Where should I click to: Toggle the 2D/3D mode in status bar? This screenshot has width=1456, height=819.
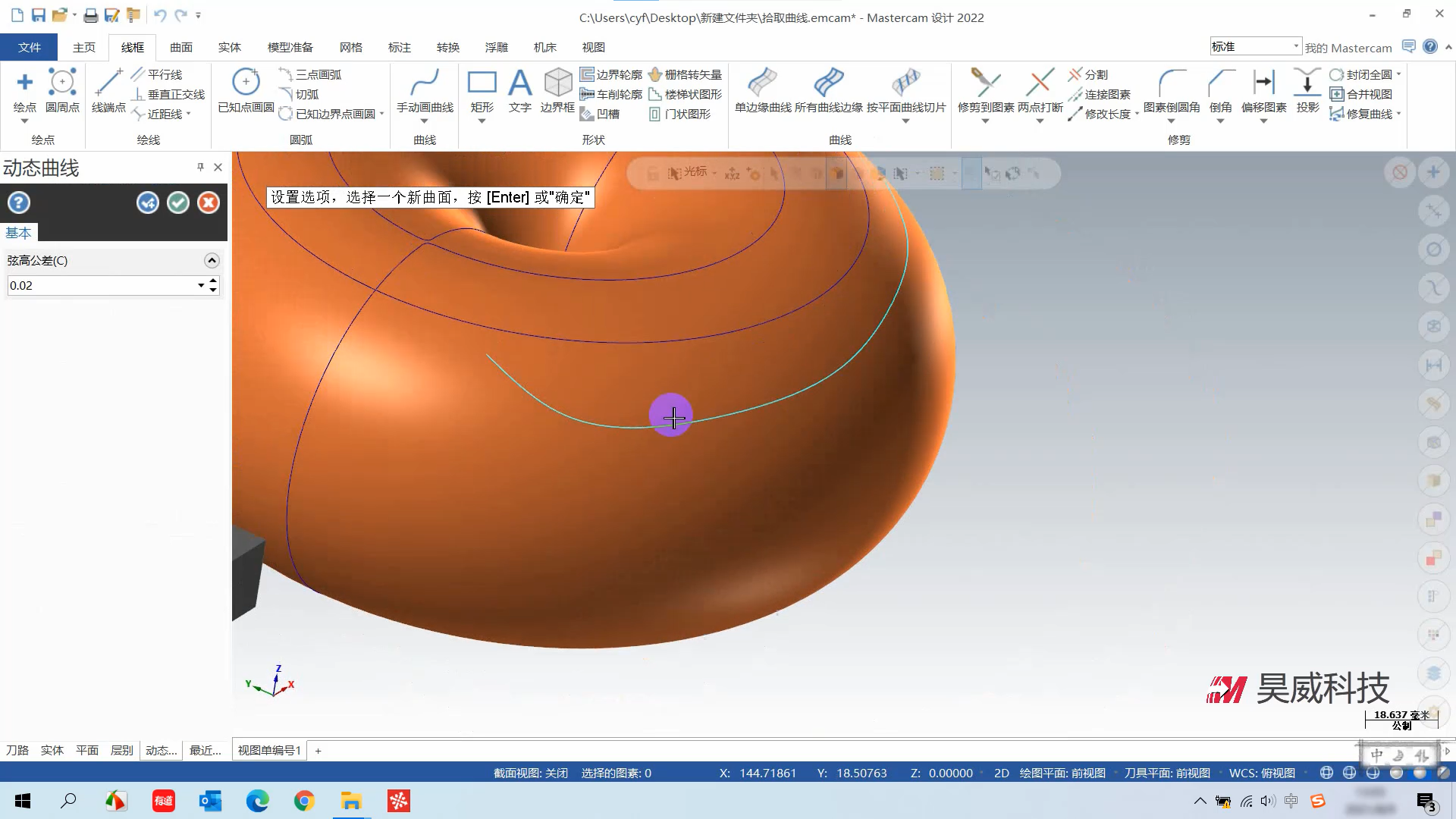(1001, 773)
